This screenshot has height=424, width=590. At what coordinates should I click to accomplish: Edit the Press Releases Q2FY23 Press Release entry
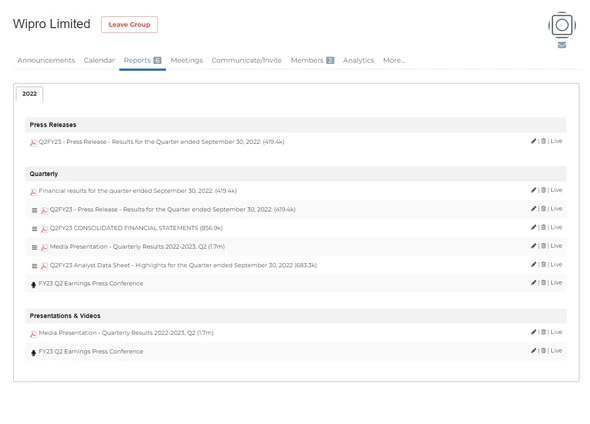(533, 141)
